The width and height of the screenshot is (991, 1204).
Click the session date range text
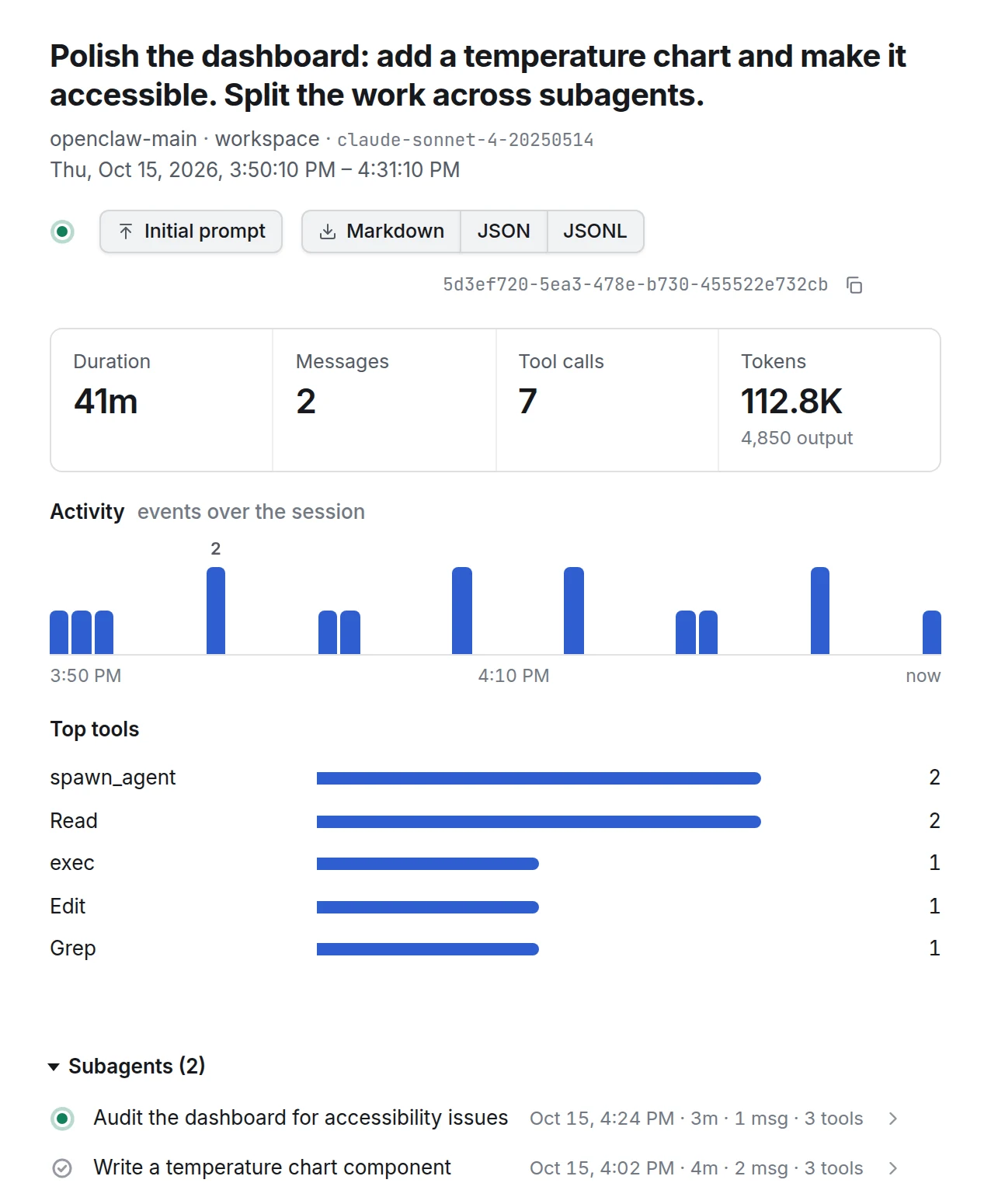pyautogui.click(x=256, y=169)
